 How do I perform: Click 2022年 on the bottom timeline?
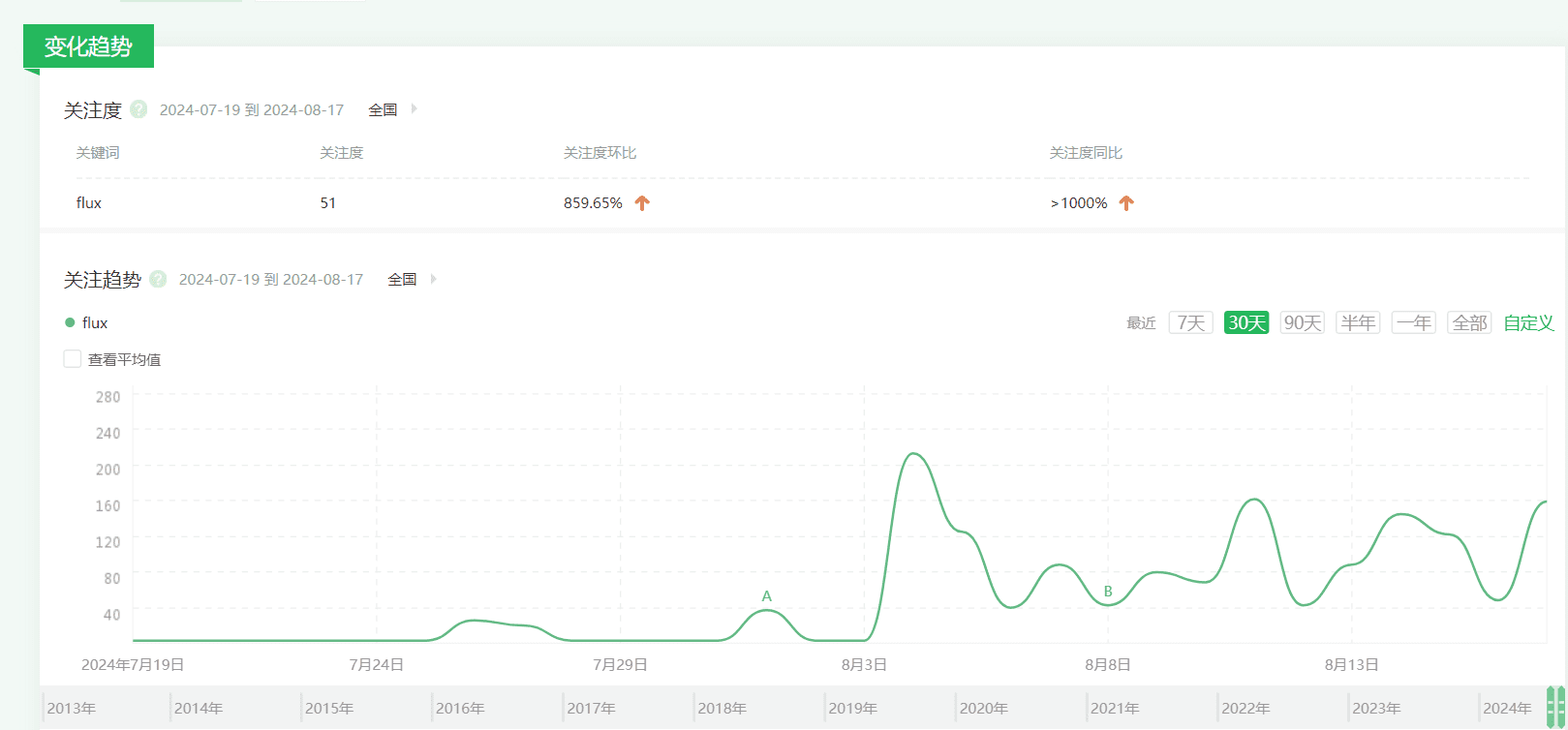1245,709
